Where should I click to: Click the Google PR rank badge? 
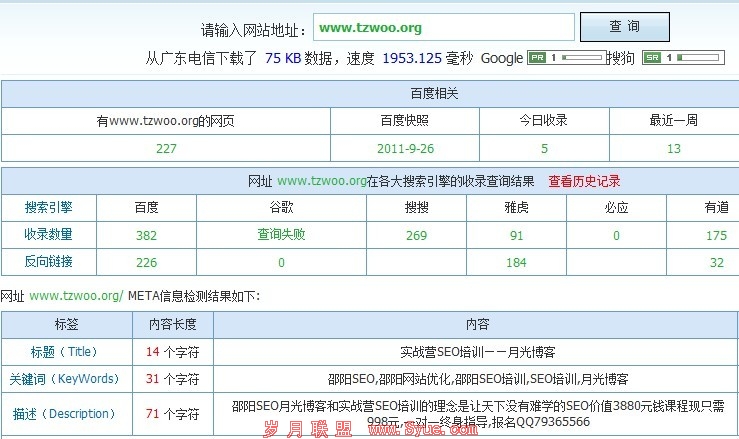click(566, 58)
